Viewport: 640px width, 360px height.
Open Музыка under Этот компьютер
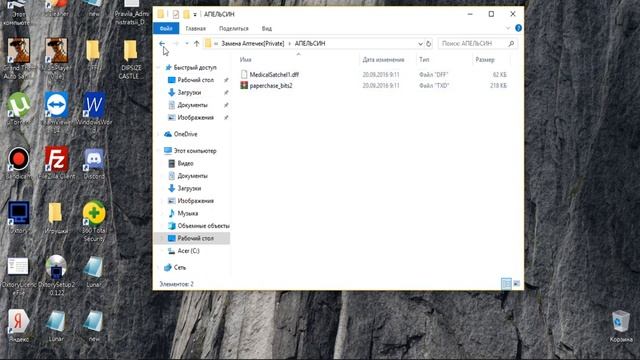tap(187, 213)
